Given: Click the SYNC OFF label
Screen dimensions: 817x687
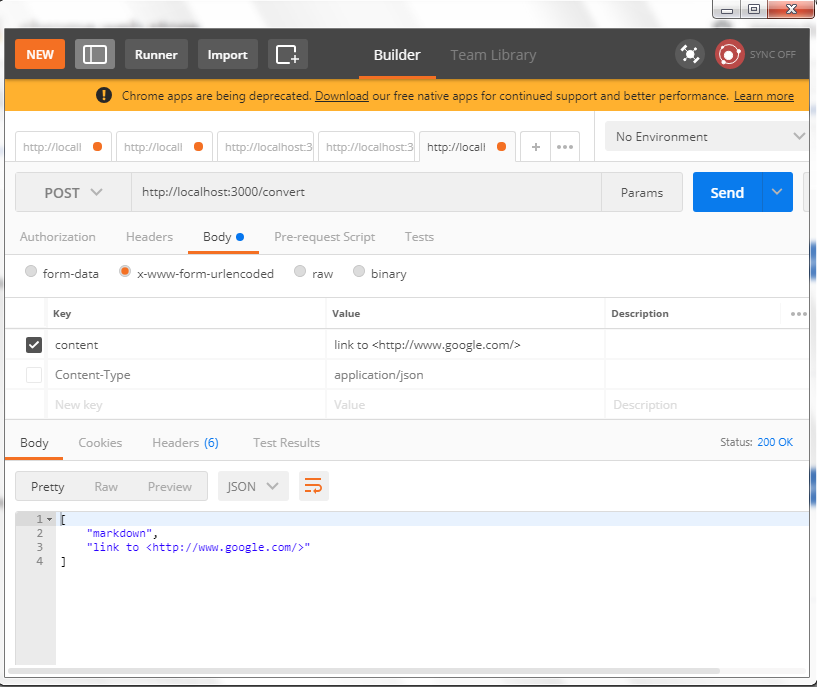Looking at the screenshot, I should (x=772, y=55).
